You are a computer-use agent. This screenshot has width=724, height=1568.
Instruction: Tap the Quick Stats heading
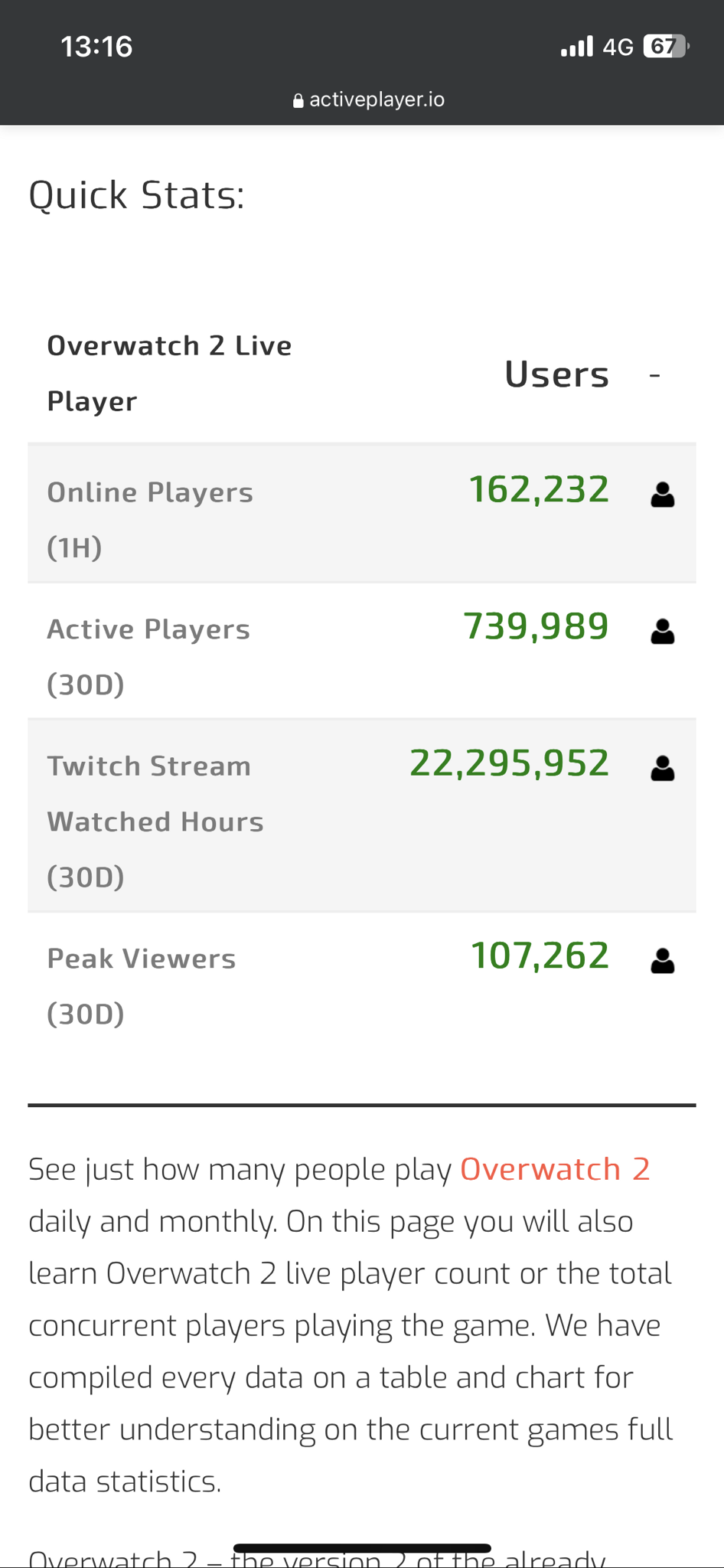[137, 194]
